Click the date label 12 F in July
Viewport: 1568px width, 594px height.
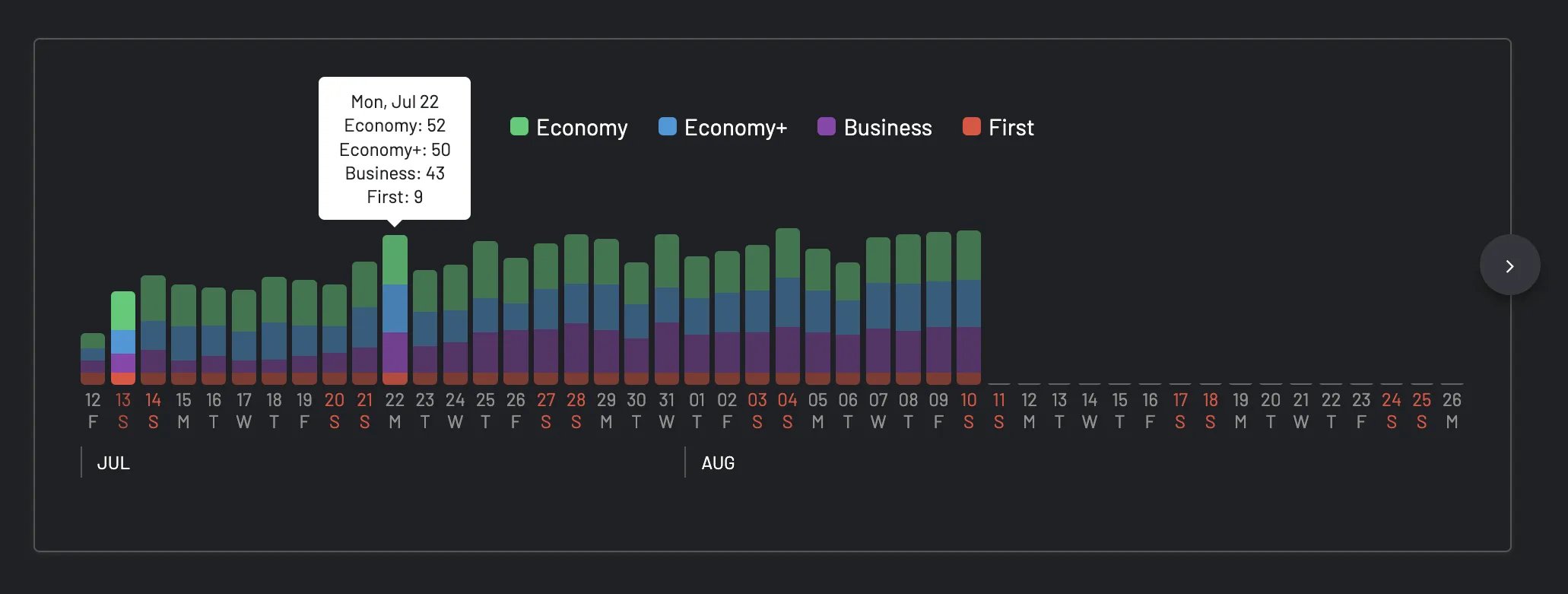93,411
